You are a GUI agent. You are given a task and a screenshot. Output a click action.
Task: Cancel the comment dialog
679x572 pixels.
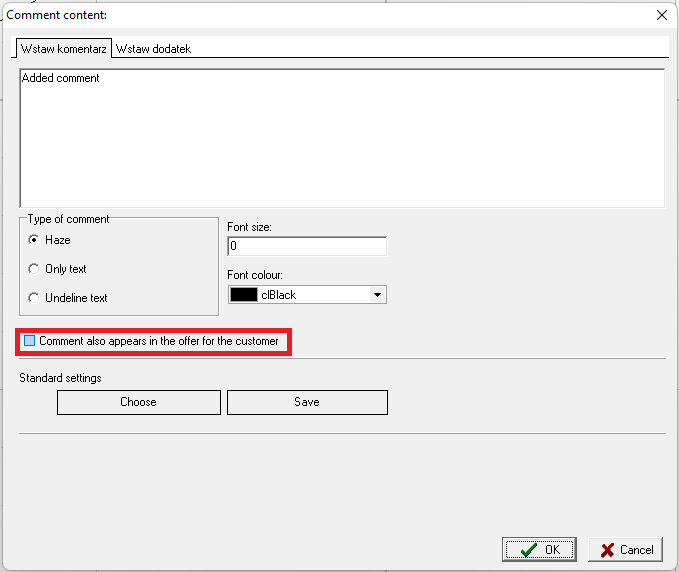[626, 550]
